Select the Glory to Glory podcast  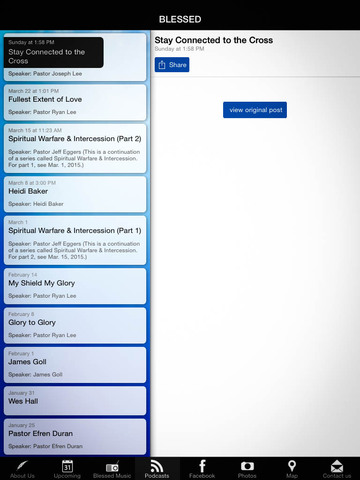click(75, 326)
